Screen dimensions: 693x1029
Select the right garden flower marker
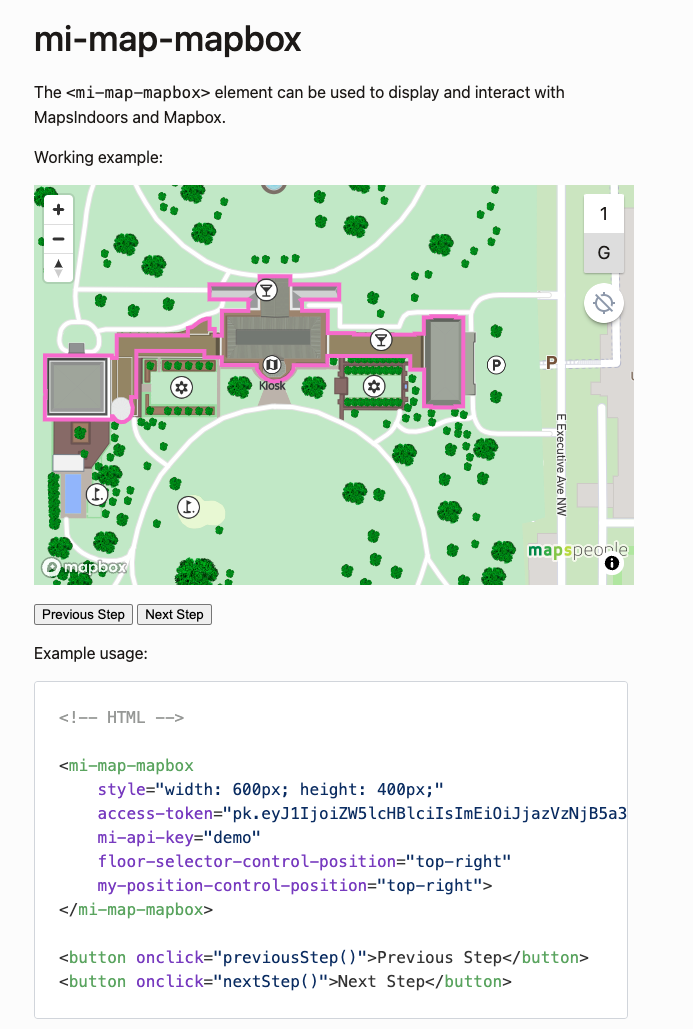coord(374,386)
